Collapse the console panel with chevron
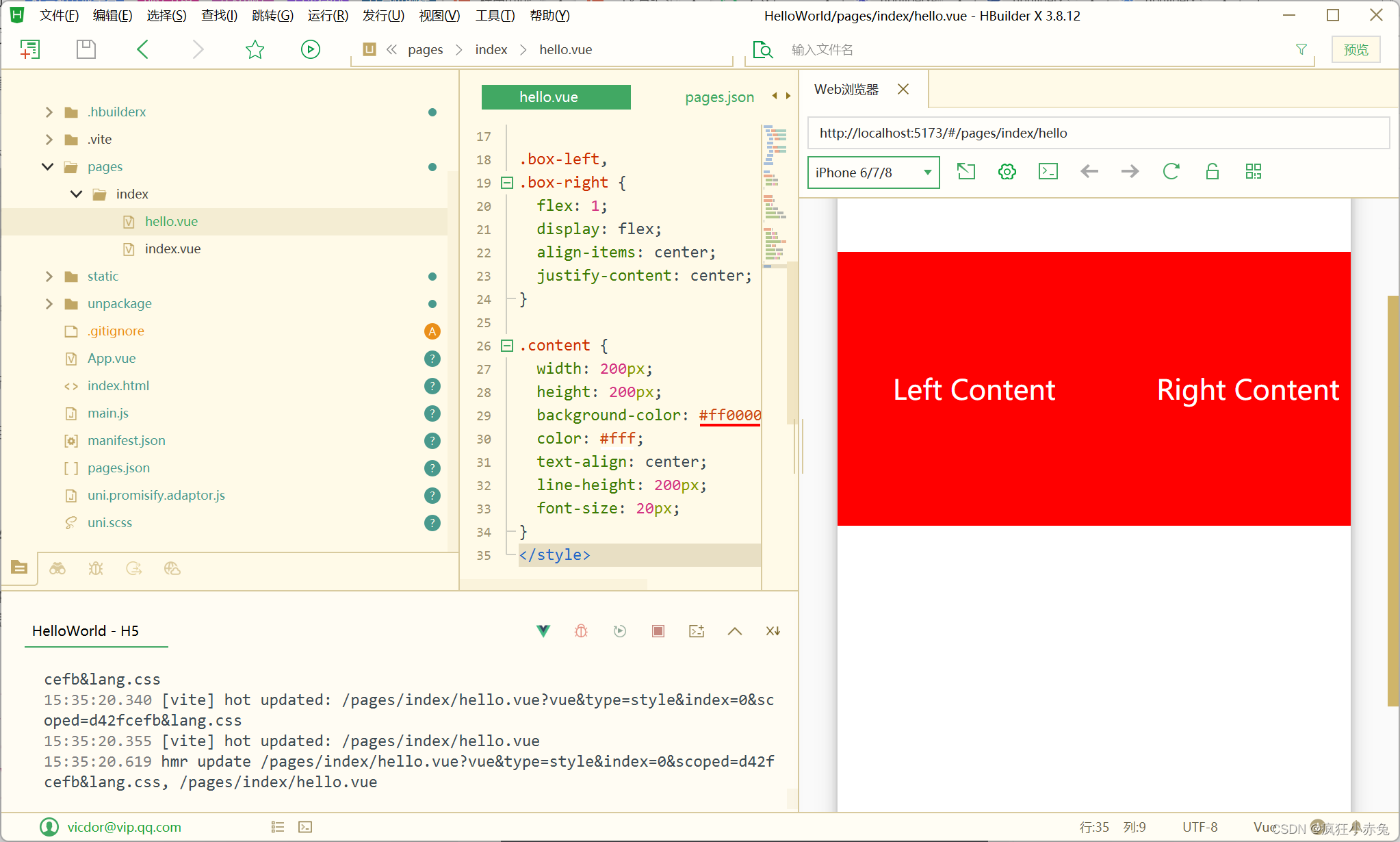This screenshot has height=842, width=1400. [735, 631]
